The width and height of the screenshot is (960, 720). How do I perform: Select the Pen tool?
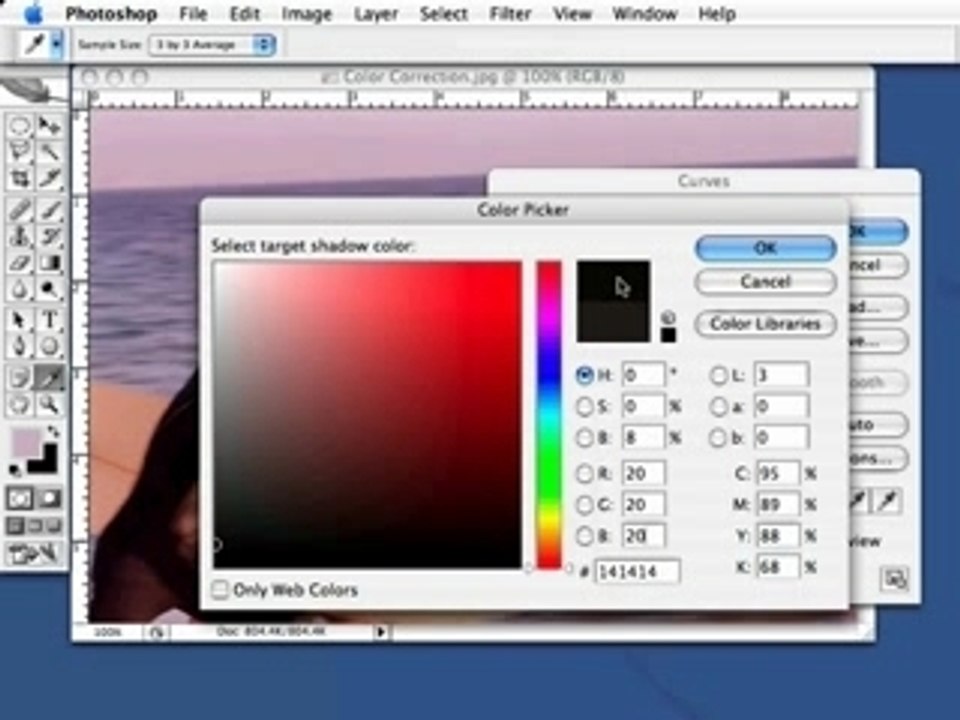20,346
